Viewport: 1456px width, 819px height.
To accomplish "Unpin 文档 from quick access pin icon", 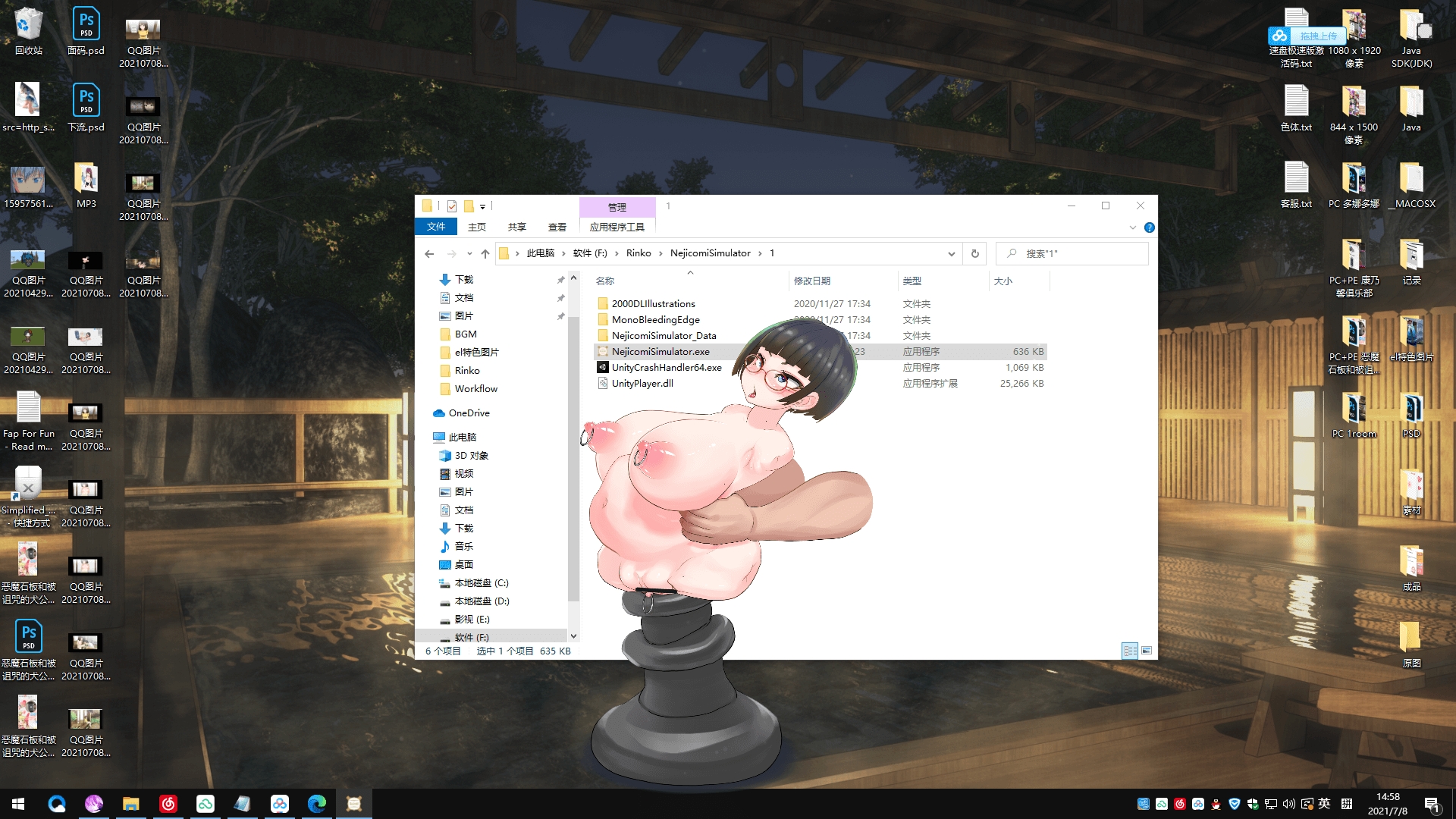I will [x=560, y=298].
